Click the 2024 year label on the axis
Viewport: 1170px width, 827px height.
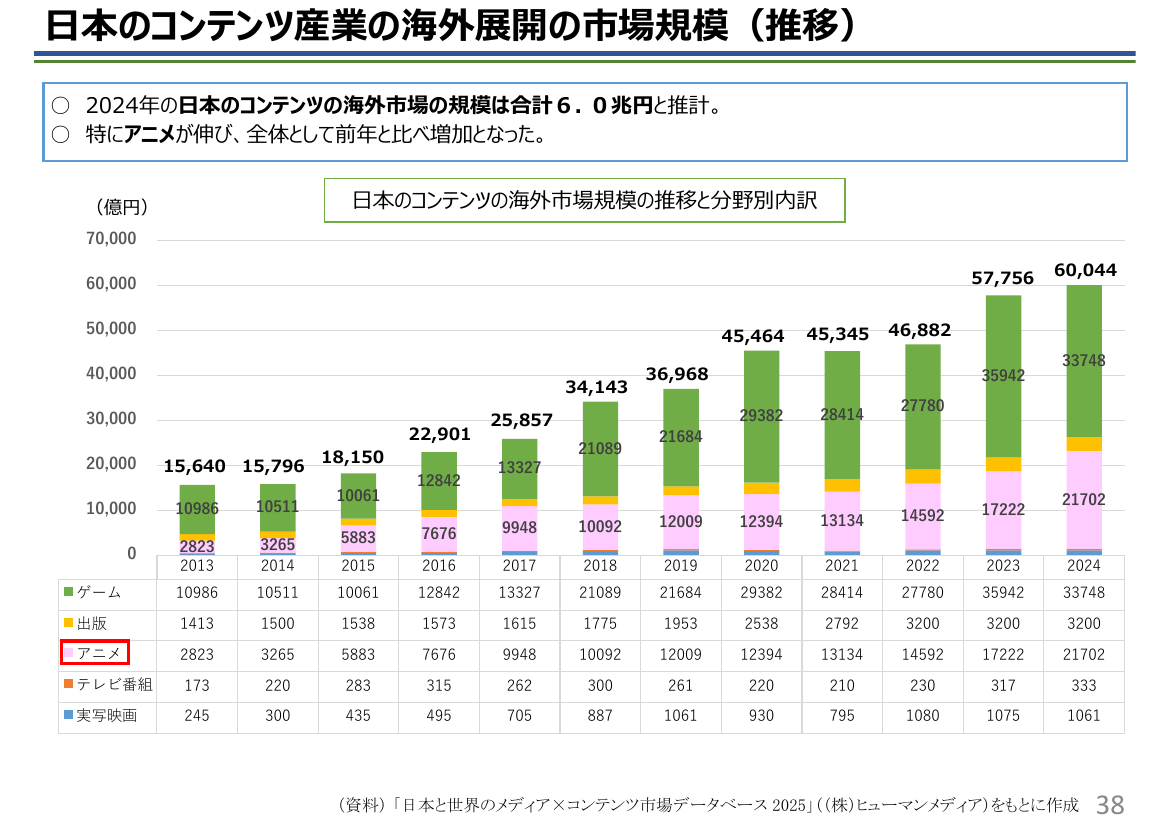pos(1083,566)
